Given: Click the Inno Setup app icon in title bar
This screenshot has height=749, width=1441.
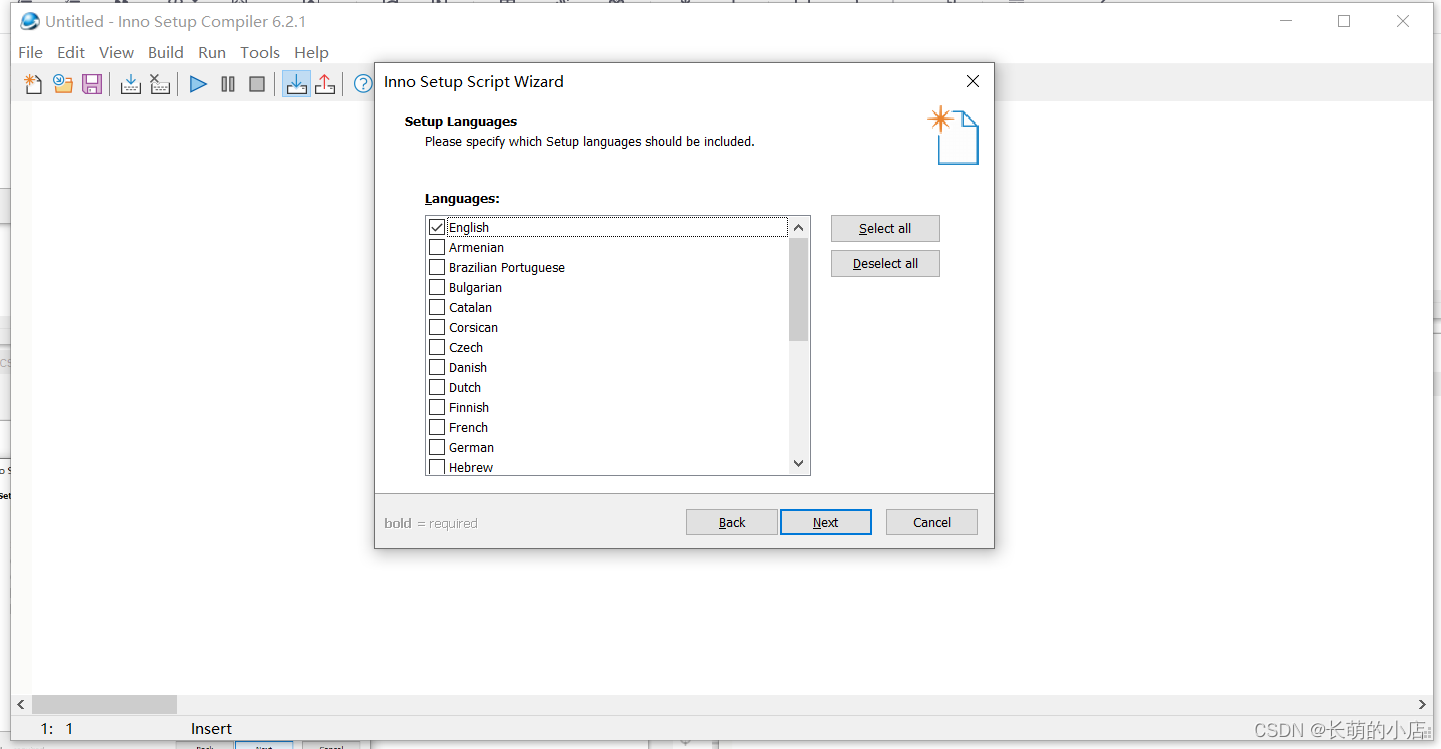Looking at the screenshot, I should 30,21.
